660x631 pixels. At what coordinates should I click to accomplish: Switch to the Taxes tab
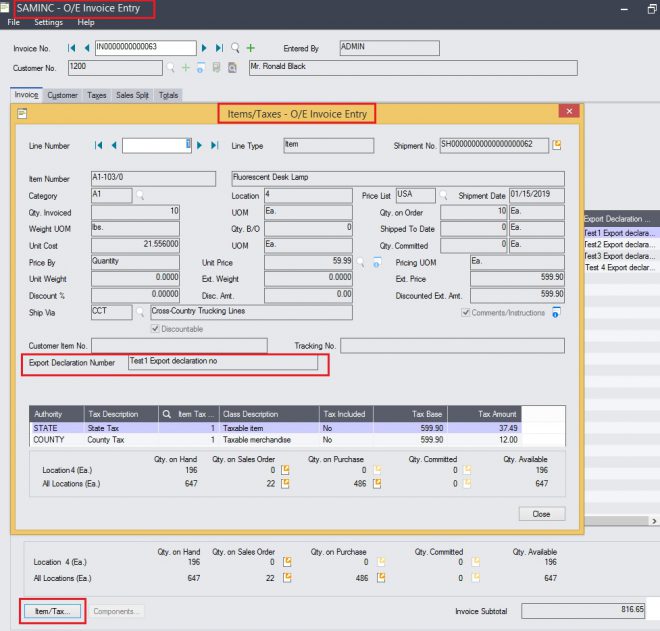97,95
